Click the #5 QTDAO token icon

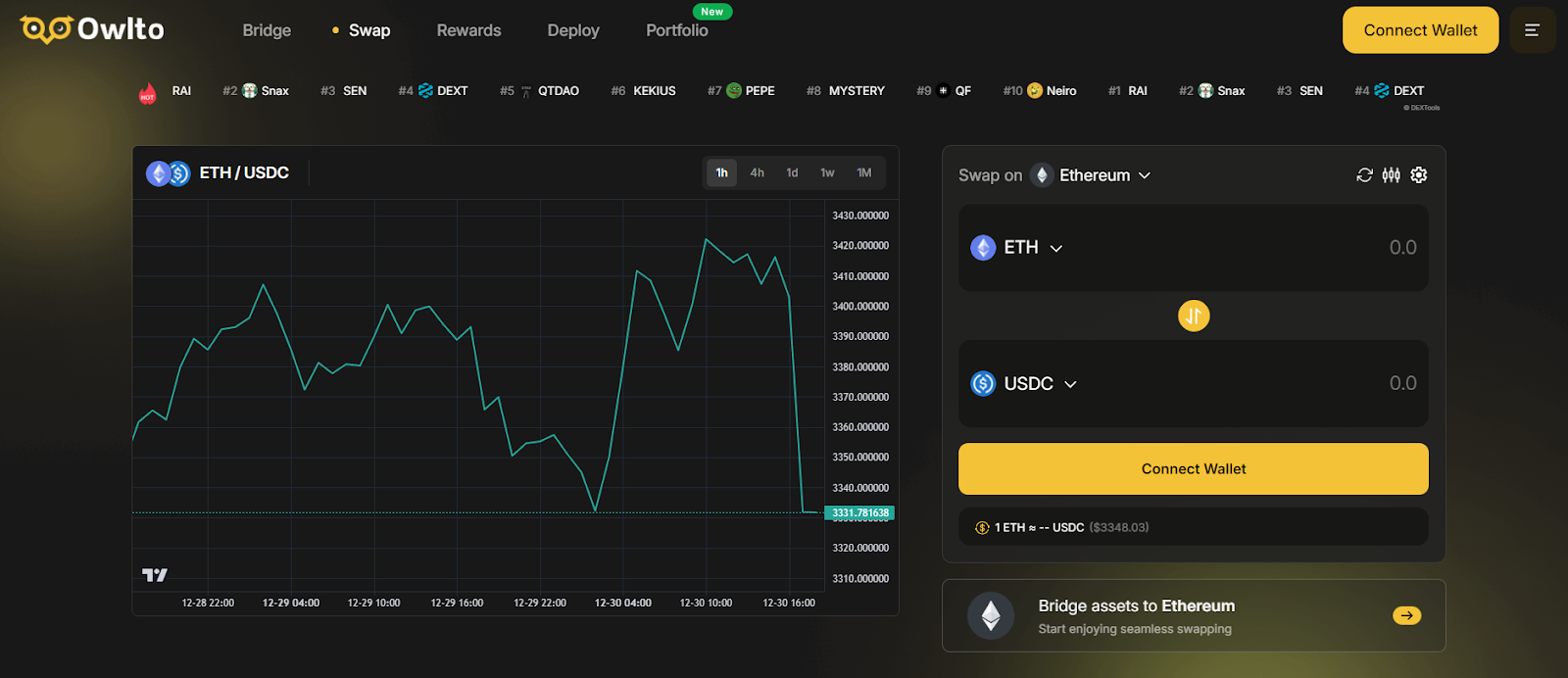click(526, 91)
